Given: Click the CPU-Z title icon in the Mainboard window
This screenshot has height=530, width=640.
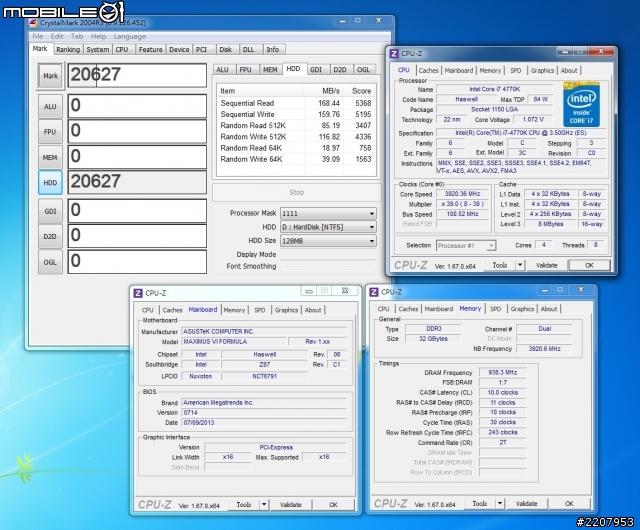Looking at the screenshot, I should 138,293.
